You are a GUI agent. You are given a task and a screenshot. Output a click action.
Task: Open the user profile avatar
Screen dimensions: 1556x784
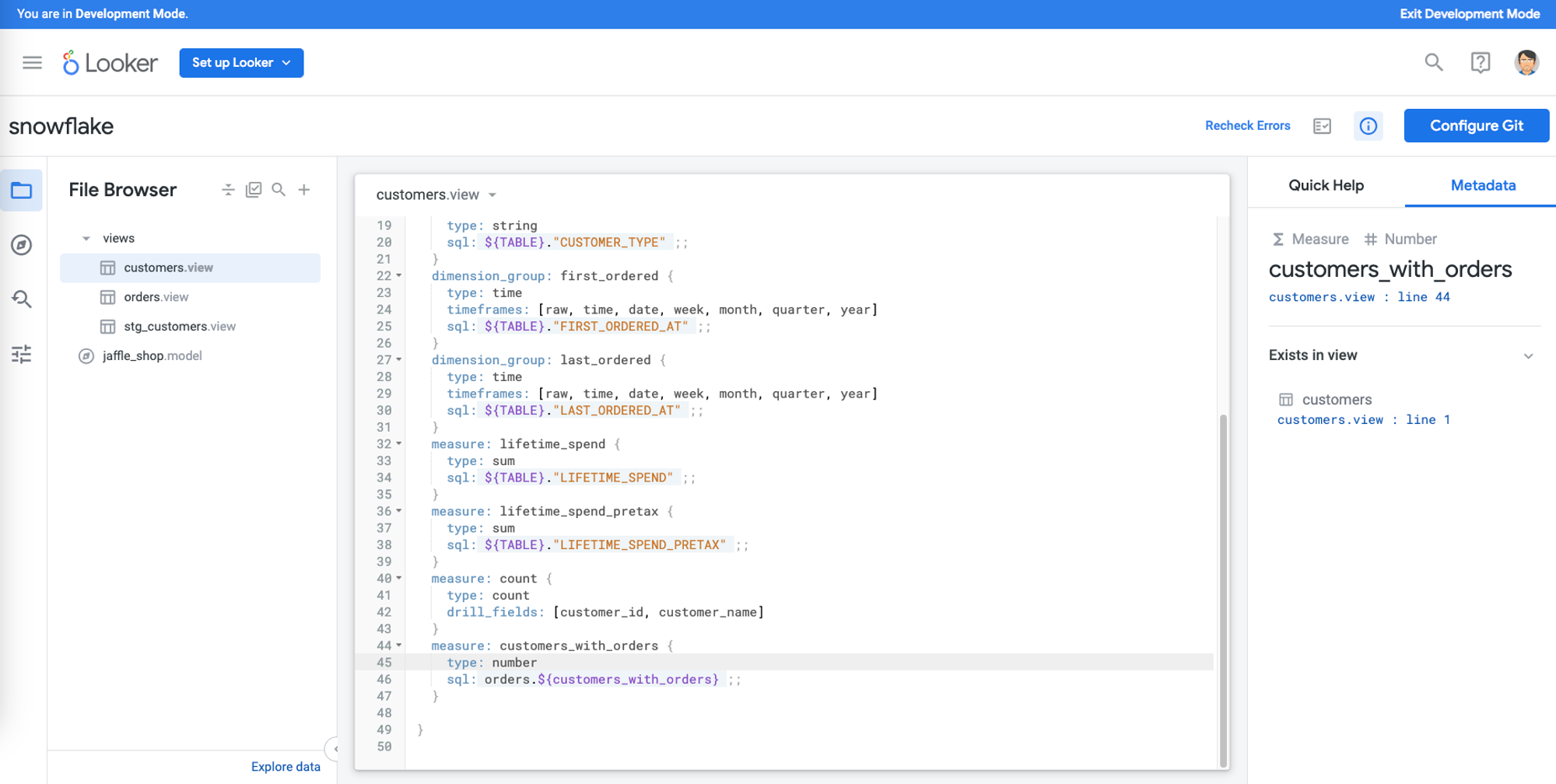1526,63
